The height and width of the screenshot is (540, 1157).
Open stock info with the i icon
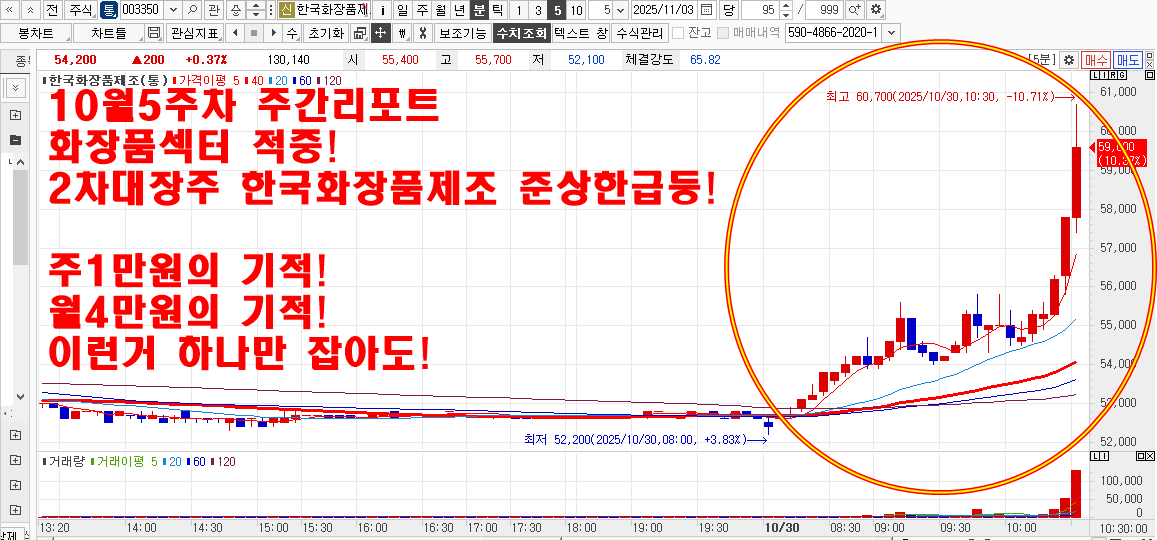click(x=382, y=10)
